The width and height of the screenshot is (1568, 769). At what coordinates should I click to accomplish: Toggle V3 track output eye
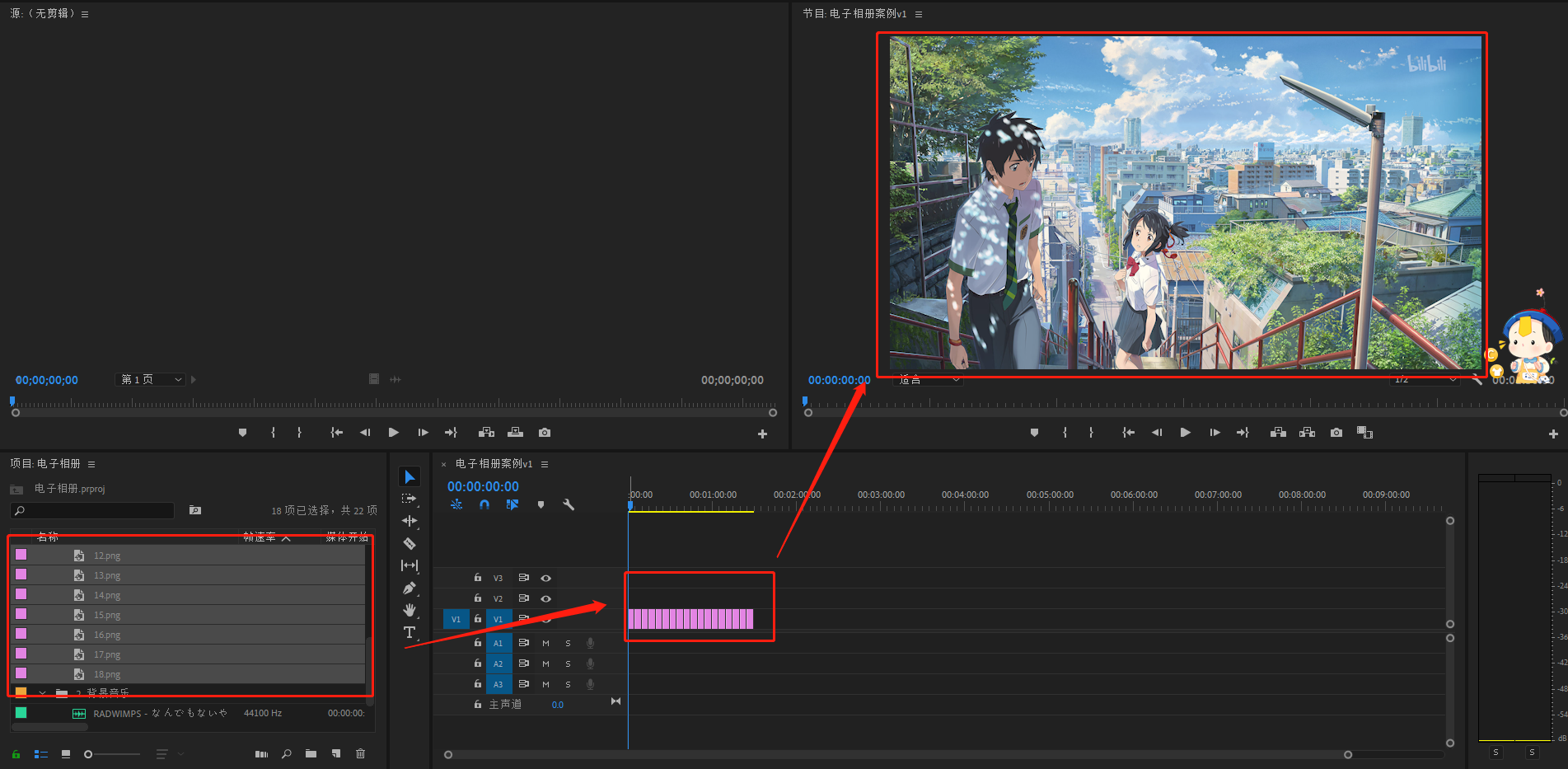point(545,578)
